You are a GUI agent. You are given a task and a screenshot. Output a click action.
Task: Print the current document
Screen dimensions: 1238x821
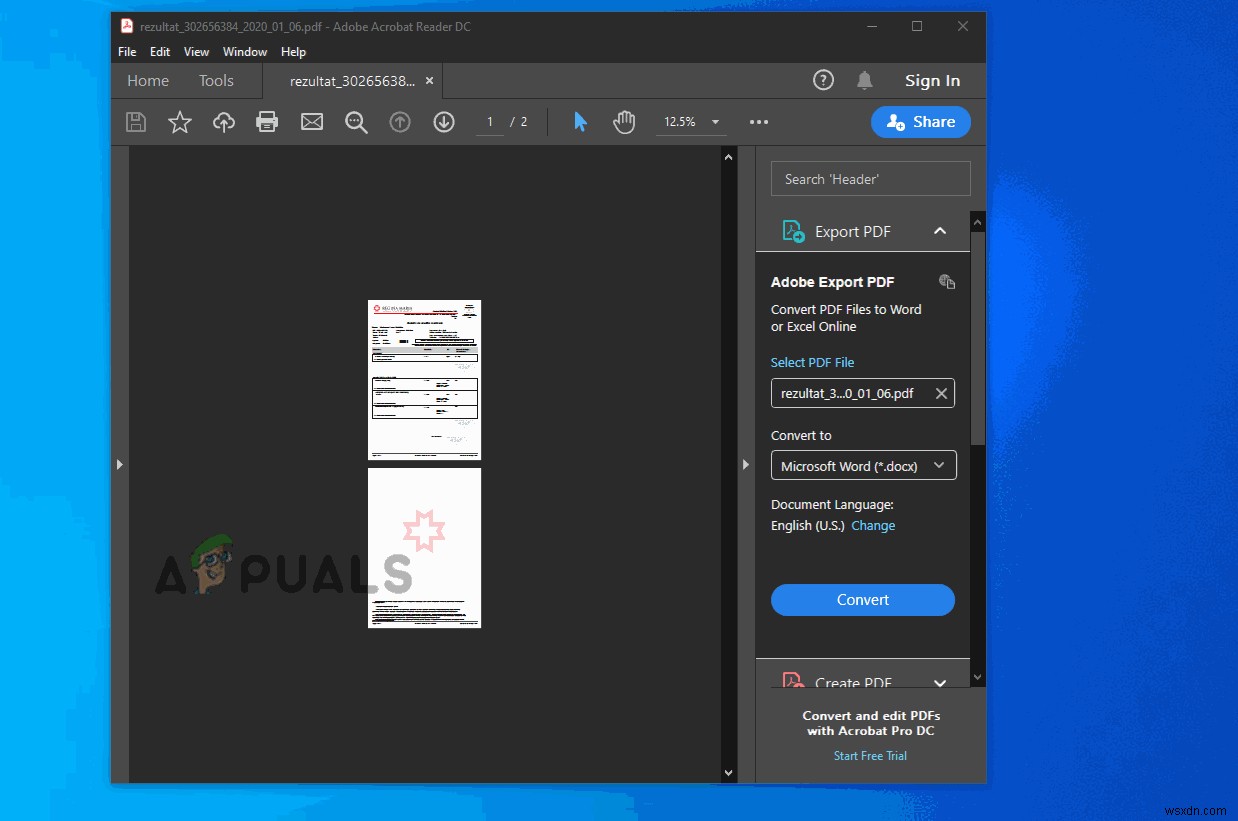(x=267, y=121)
